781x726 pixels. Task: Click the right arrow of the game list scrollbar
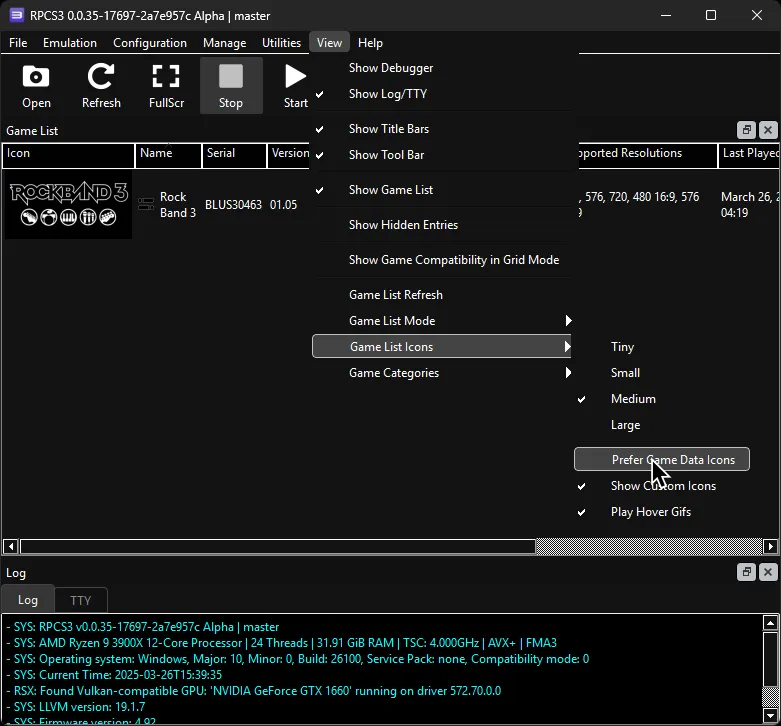click(x=770, y=546)
